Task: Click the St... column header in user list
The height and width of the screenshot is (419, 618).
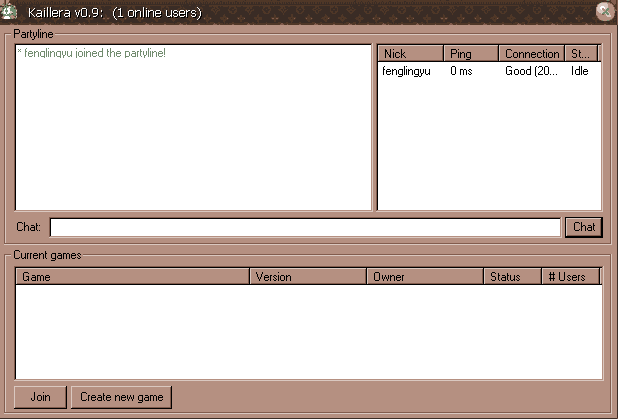Action: pyautogui.click(x=581, y=54)
